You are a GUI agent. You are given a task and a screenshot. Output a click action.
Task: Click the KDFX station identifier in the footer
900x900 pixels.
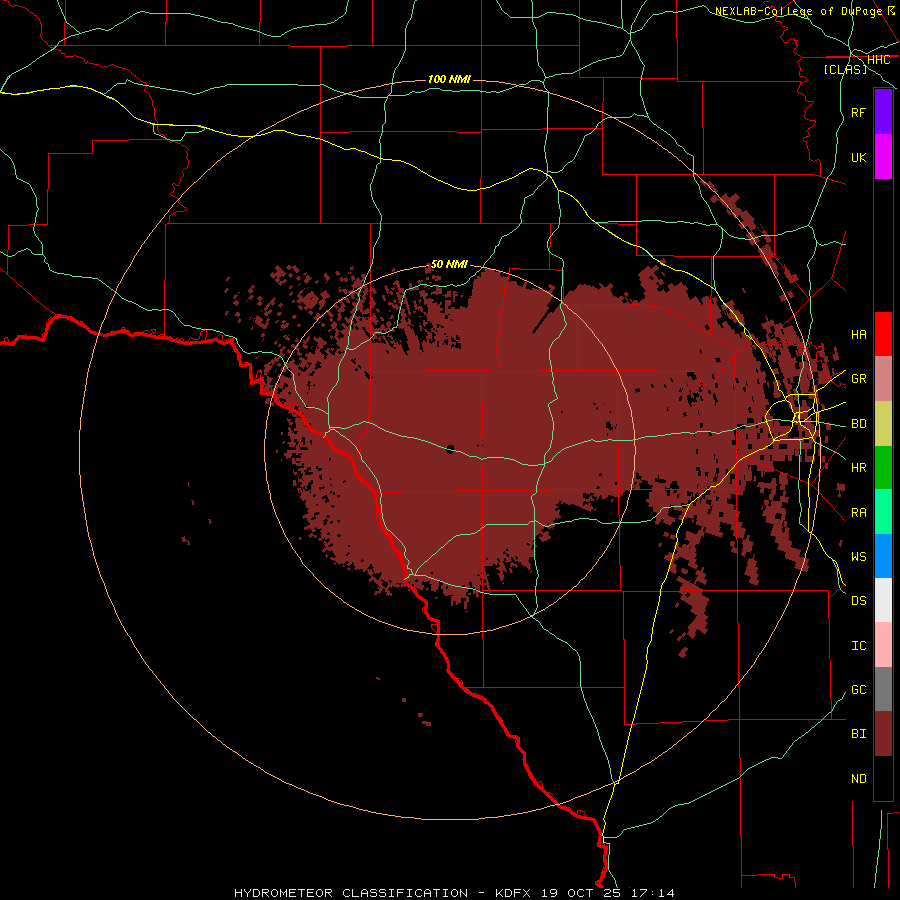coord(513,893)
